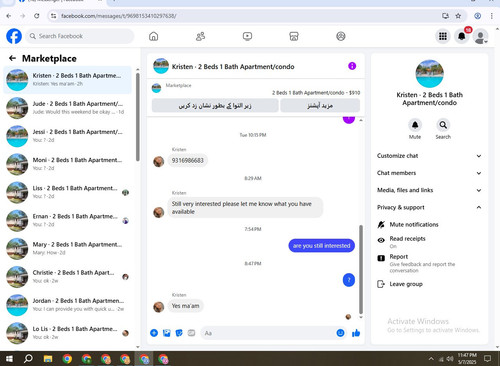Viewport: 500px width, 366px height.
Task: Open the Groups icon in top navigation
Action: [x=341, y=36]
